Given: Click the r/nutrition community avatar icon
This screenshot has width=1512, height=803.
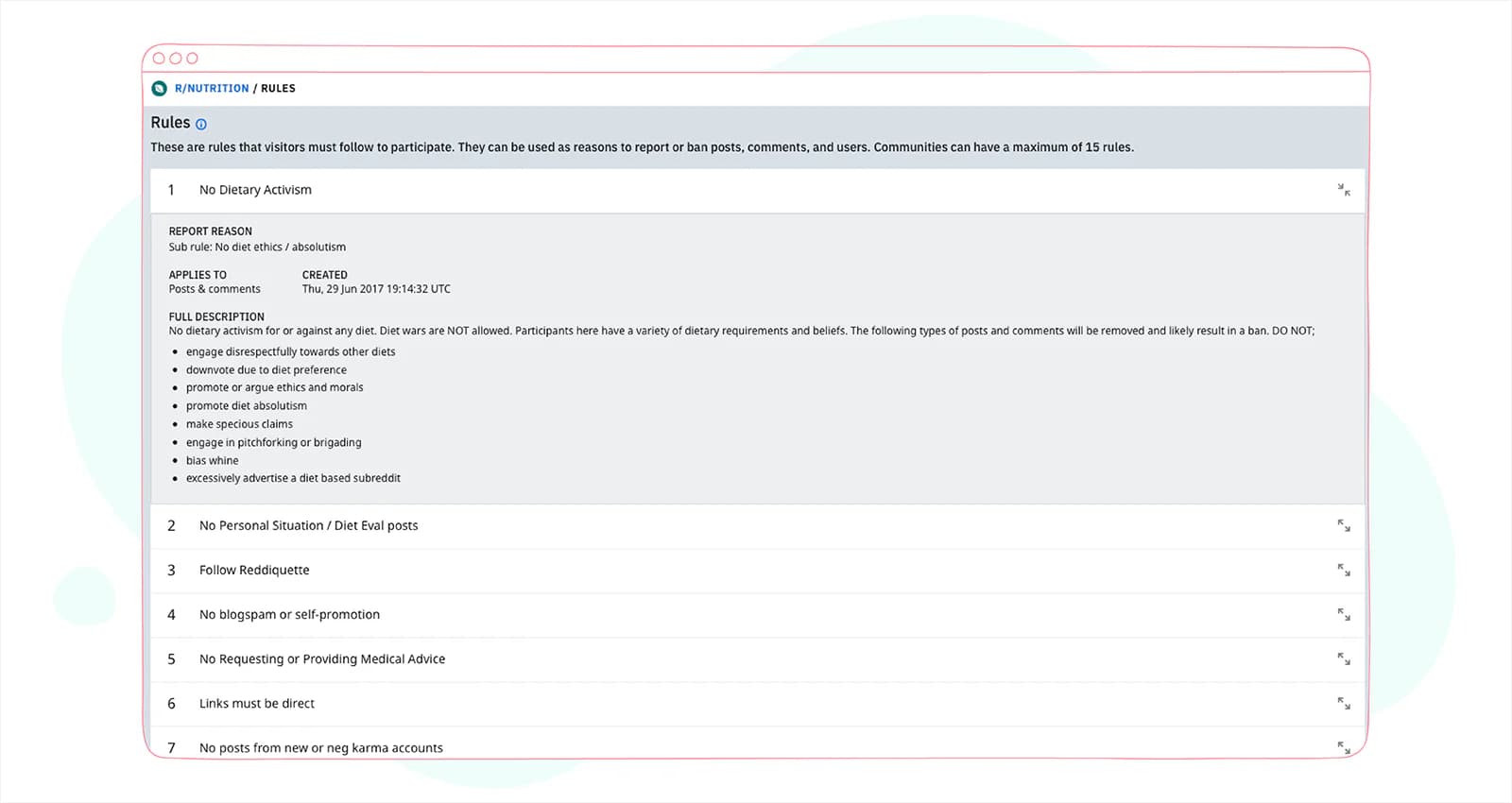Looking at the screenshot, I should pos(159,88).
